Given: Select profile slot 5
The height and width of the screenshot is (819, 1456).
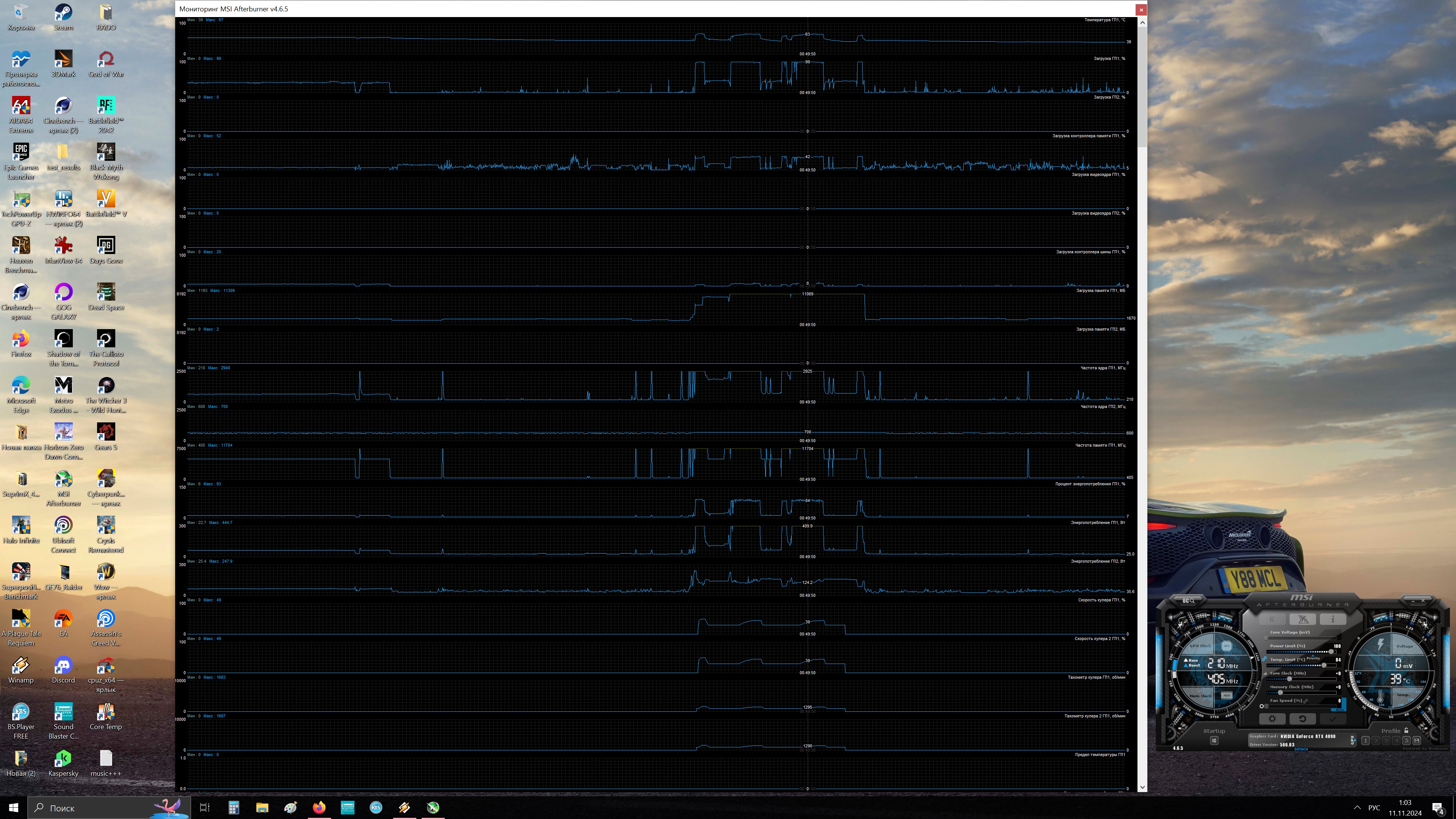Looking at the screenshot, I should tap(1406, 741).
